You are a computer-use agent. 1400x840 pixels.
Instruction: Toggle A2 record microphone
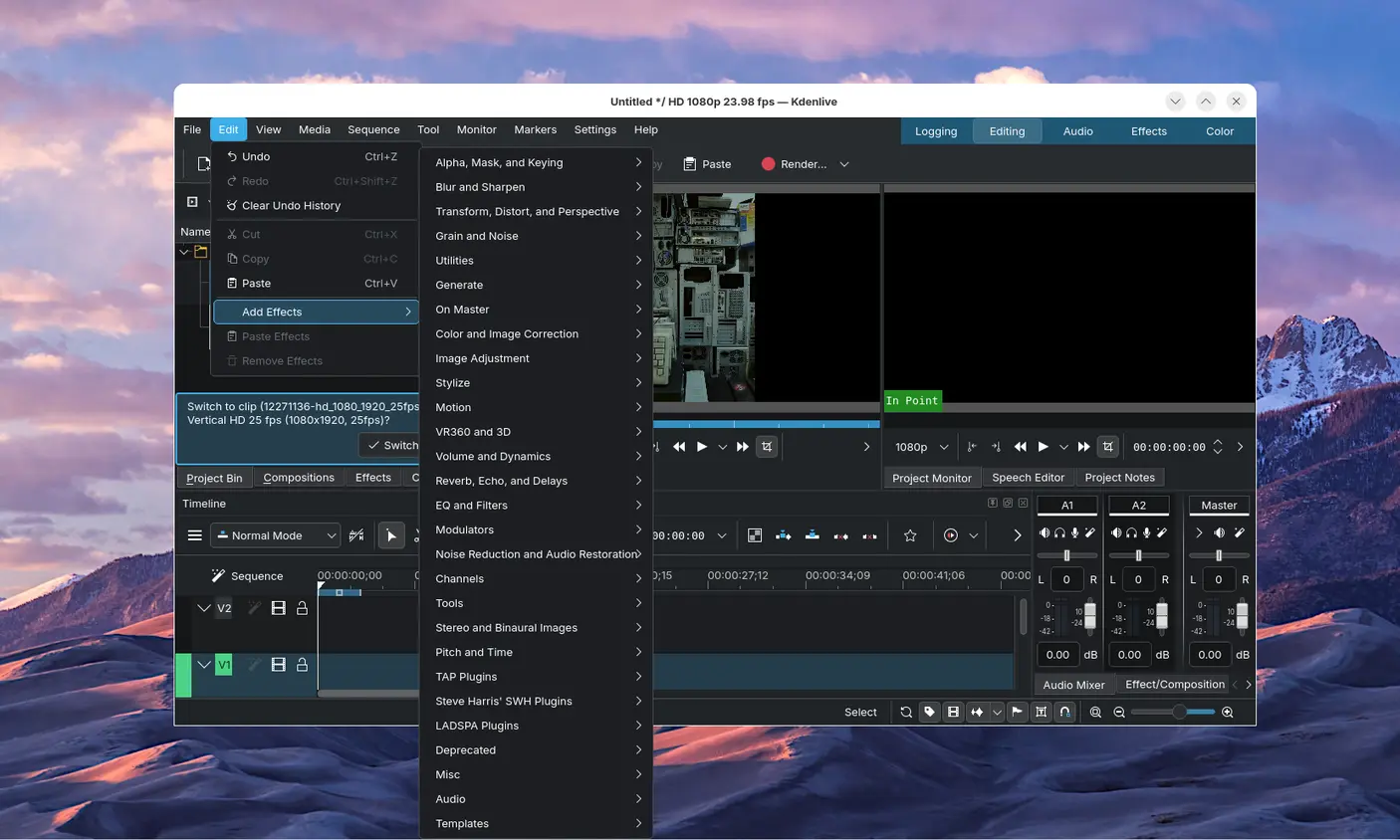point(1147,533)
